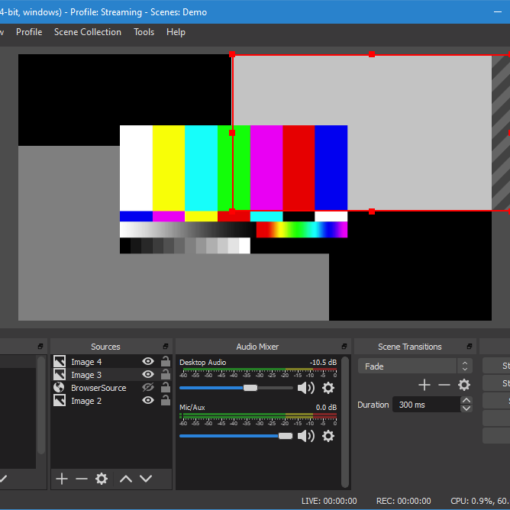
Task: Mute the Desktop Audio speaker icon
Action: click(306, 388)
